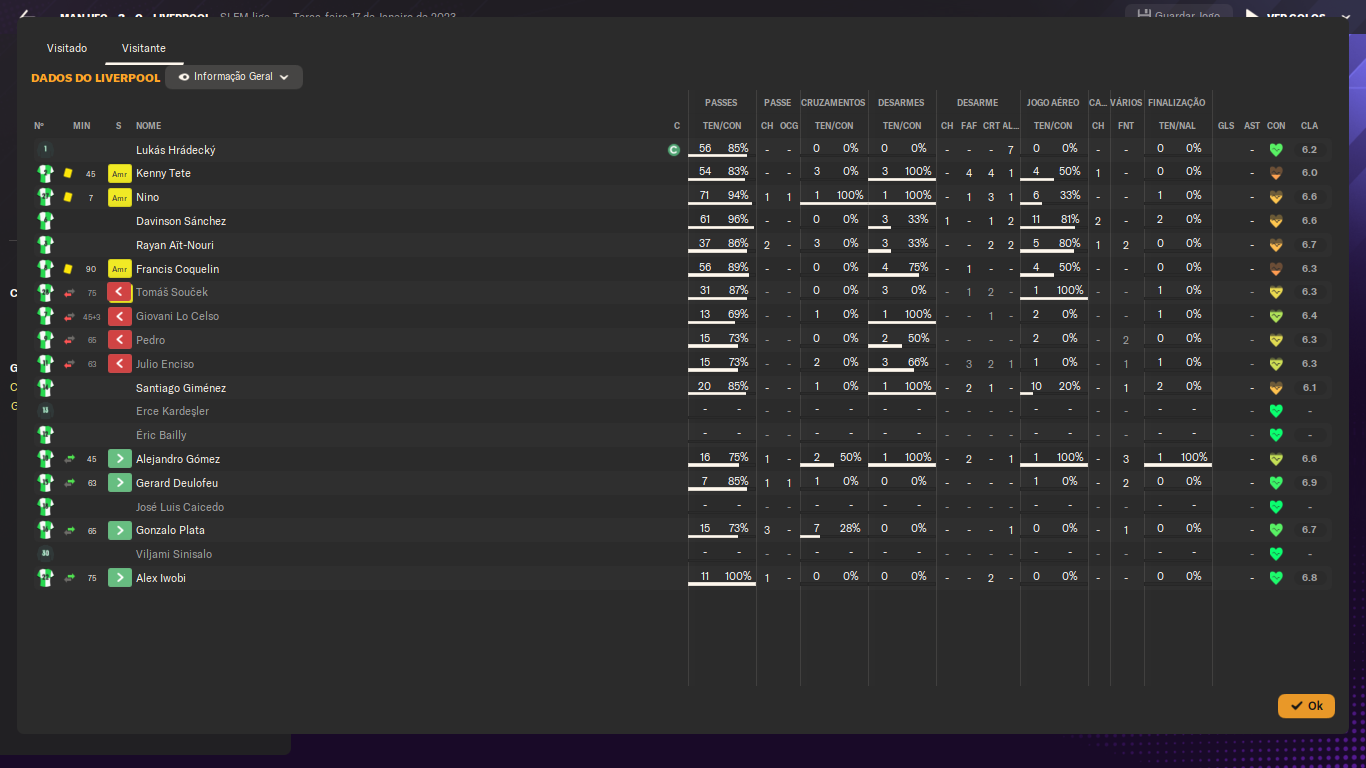The height and width of the screenshot is (768, 1366).
Task: Sort by the CLA rating column header
Action: coord(1309,126)
